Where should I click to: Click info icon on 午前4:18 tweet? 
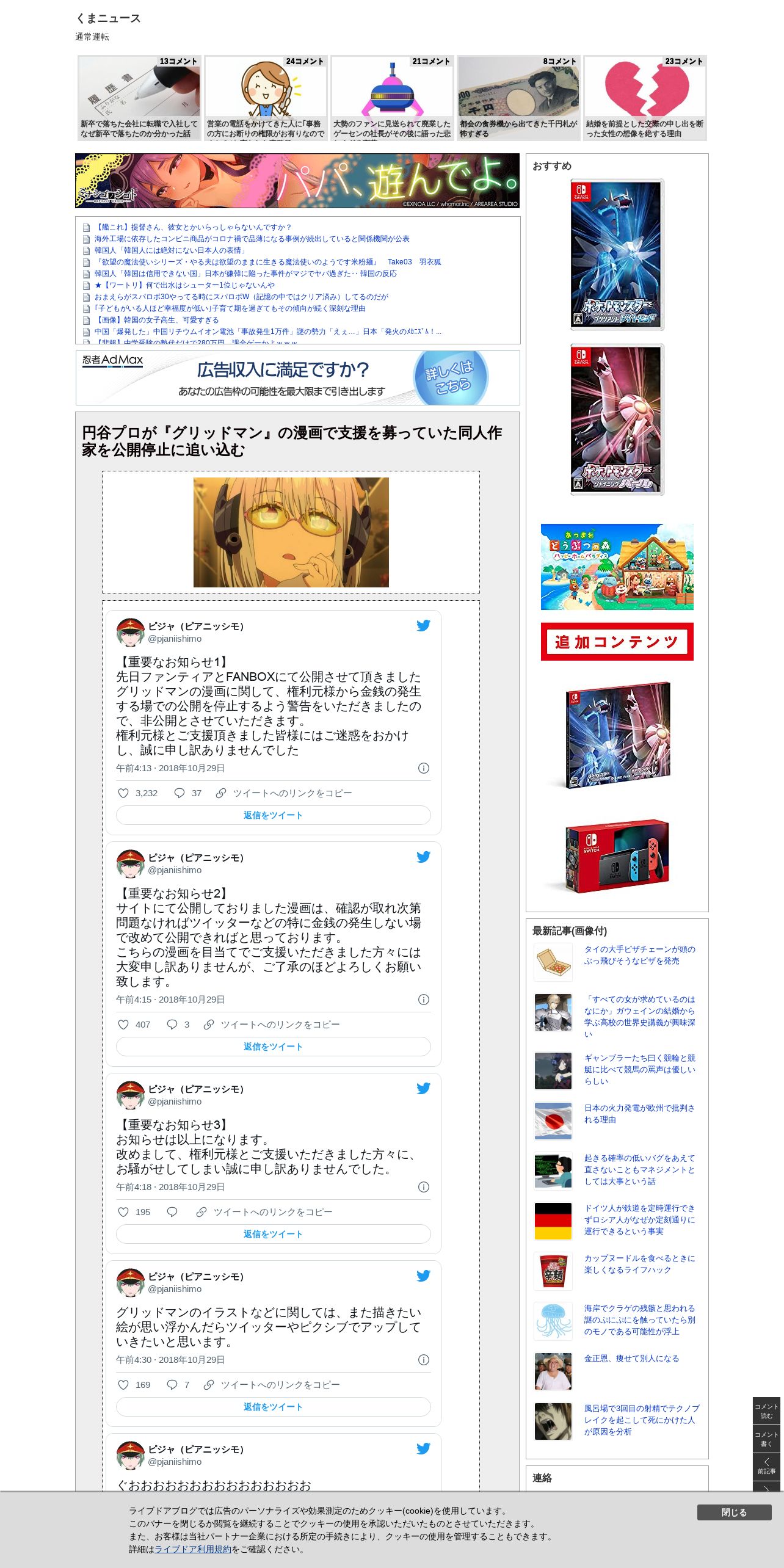pos(424,1187)
